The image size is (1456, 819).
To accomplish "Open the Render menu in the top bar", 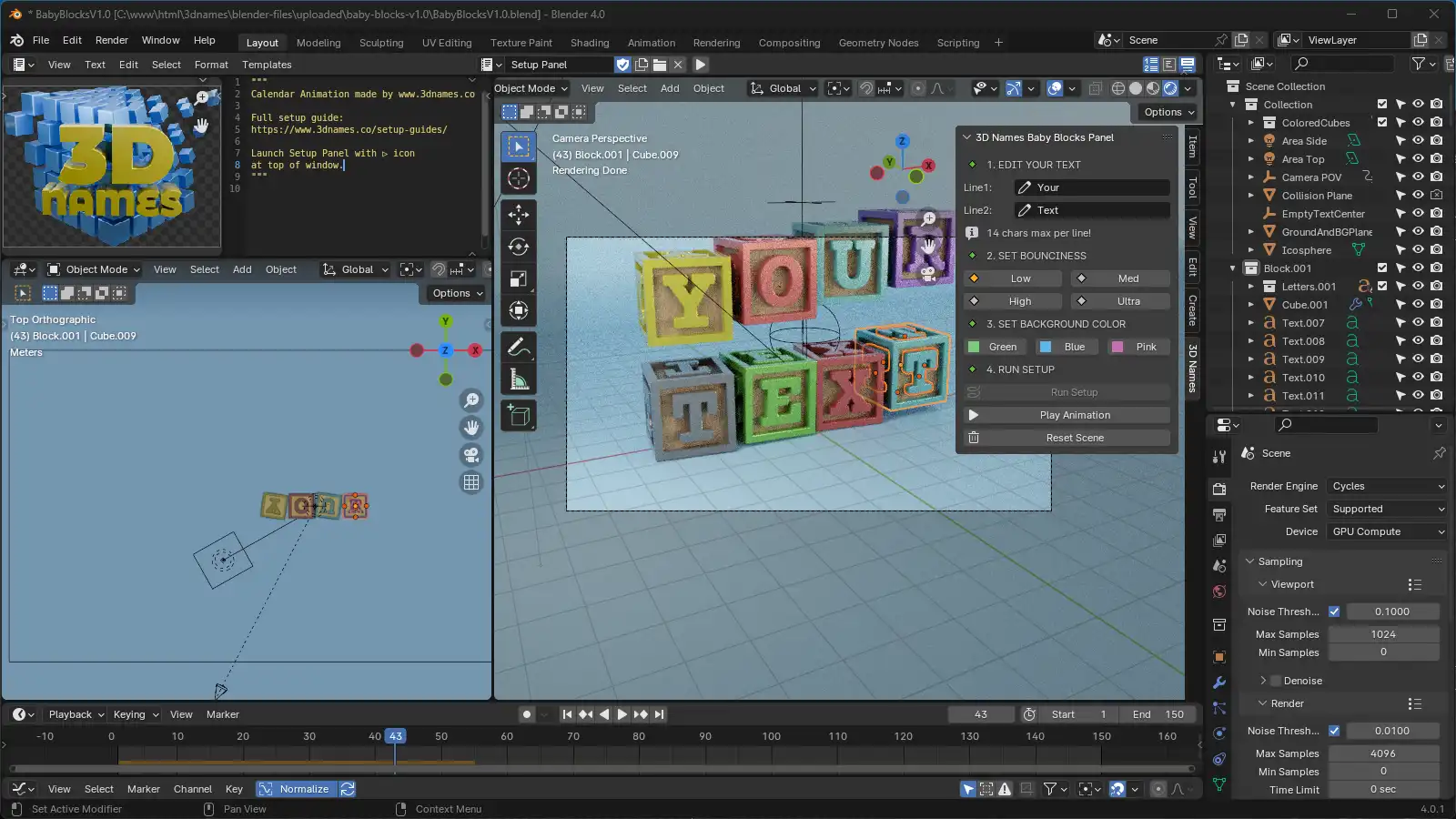I will click(111, 40).
